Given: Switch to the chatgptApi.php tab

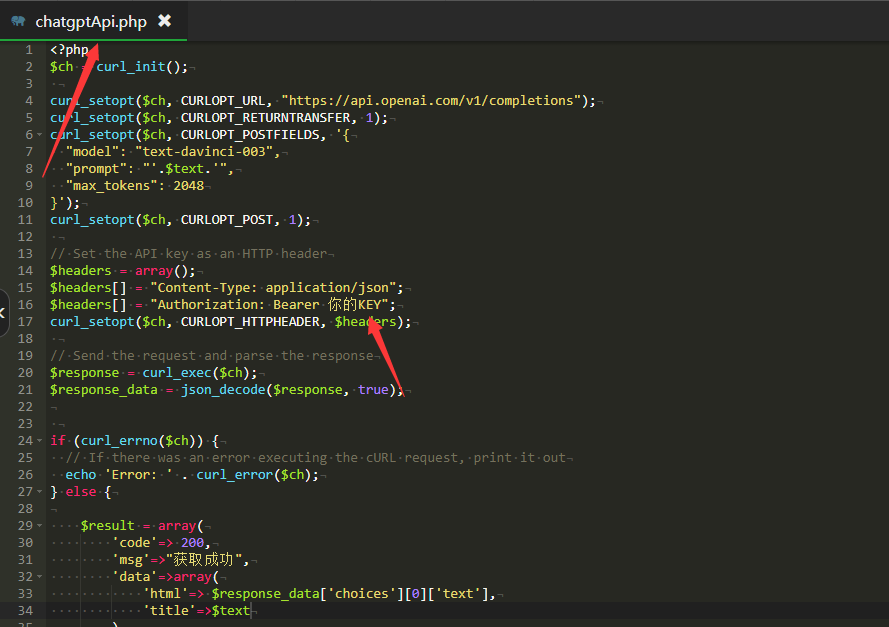Looking at the screenshot, I should pyautogui.click(x=90, y=21).
